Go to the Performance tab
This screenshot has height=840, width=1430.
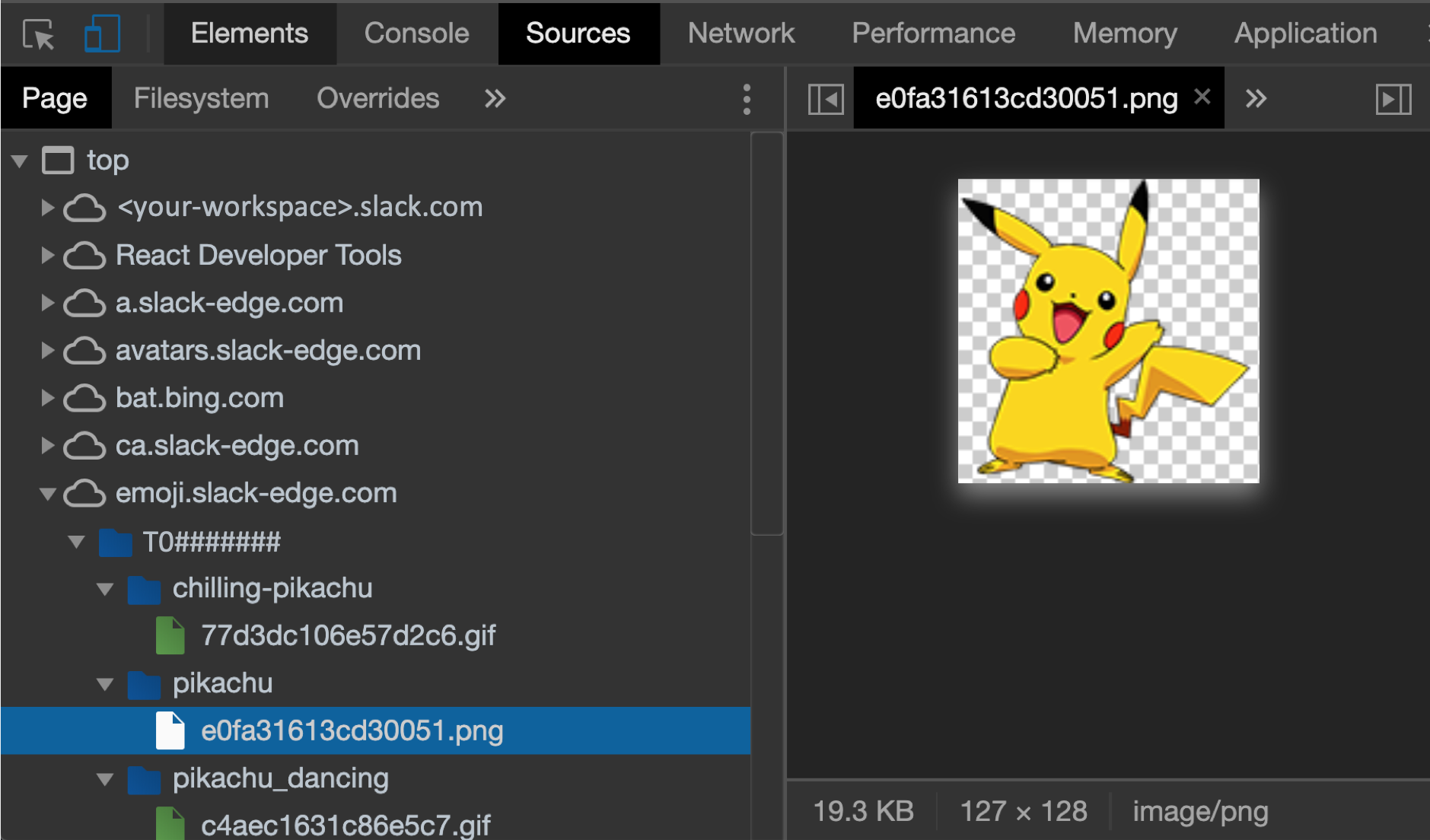(933, 33)
